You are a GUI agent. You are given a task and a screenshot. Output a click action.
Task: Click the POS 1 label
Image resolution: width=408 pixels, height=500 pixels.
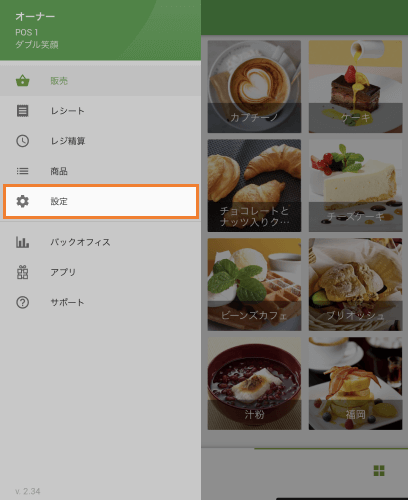pyautogui.click(x=27, y=32)
